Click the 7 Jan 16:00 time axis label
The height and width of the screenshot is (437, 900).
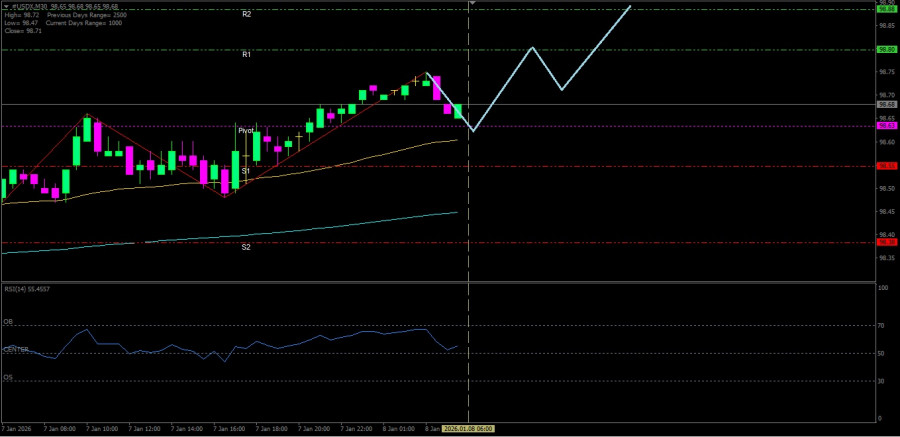coord(229,429)
